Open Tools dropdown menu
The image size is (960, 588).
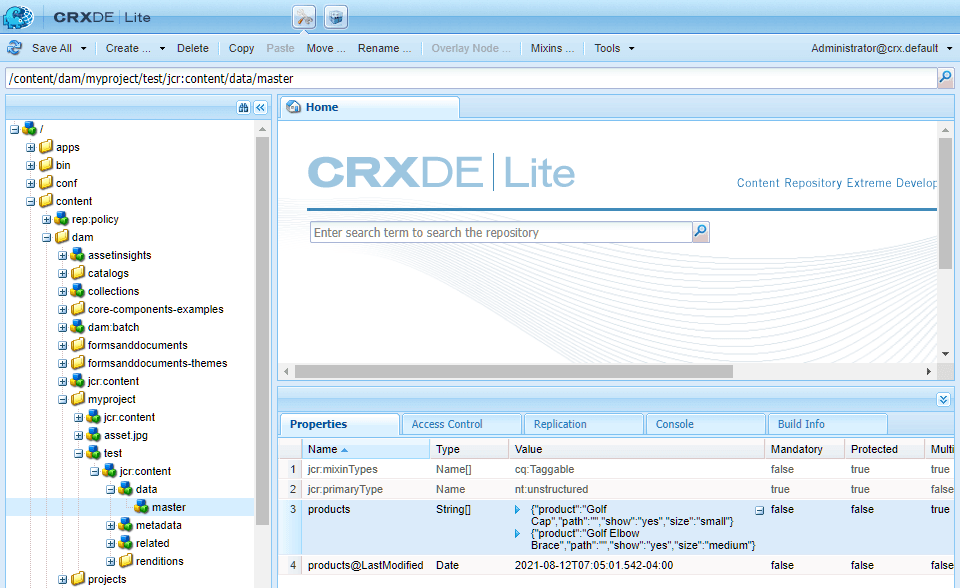click(614, 48)
